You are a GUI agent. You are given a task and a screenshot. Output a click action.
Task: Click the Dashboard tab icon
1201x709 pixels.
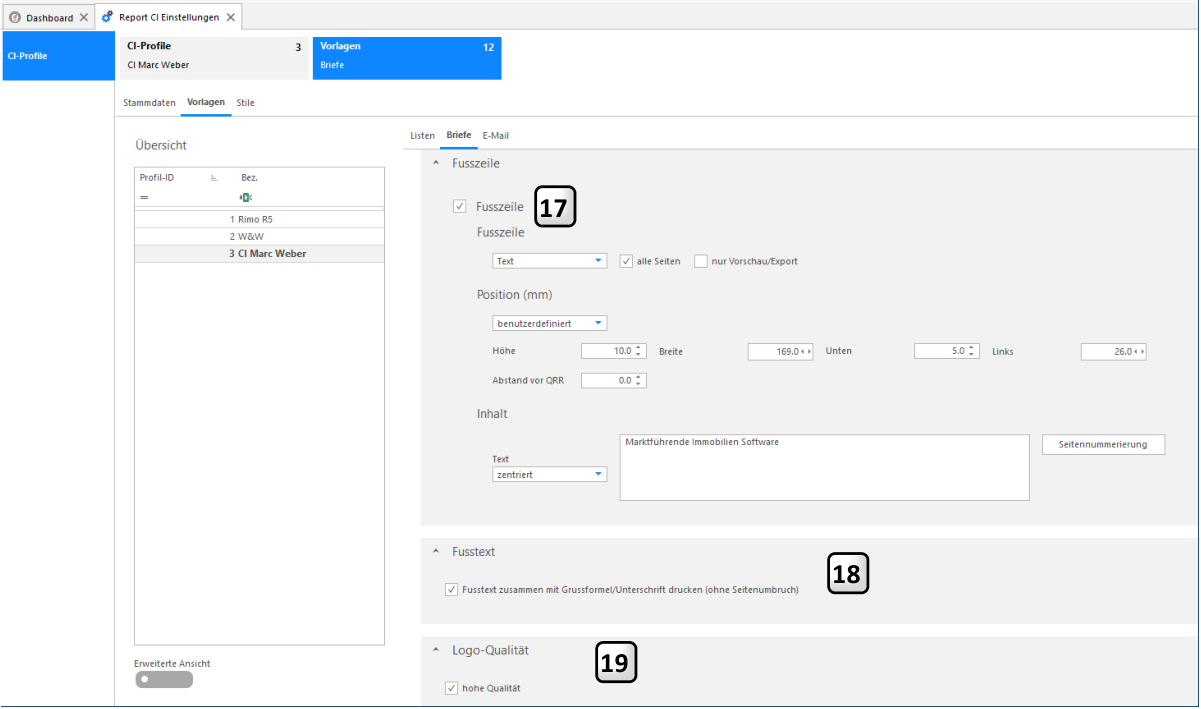(x=15, y=18)
